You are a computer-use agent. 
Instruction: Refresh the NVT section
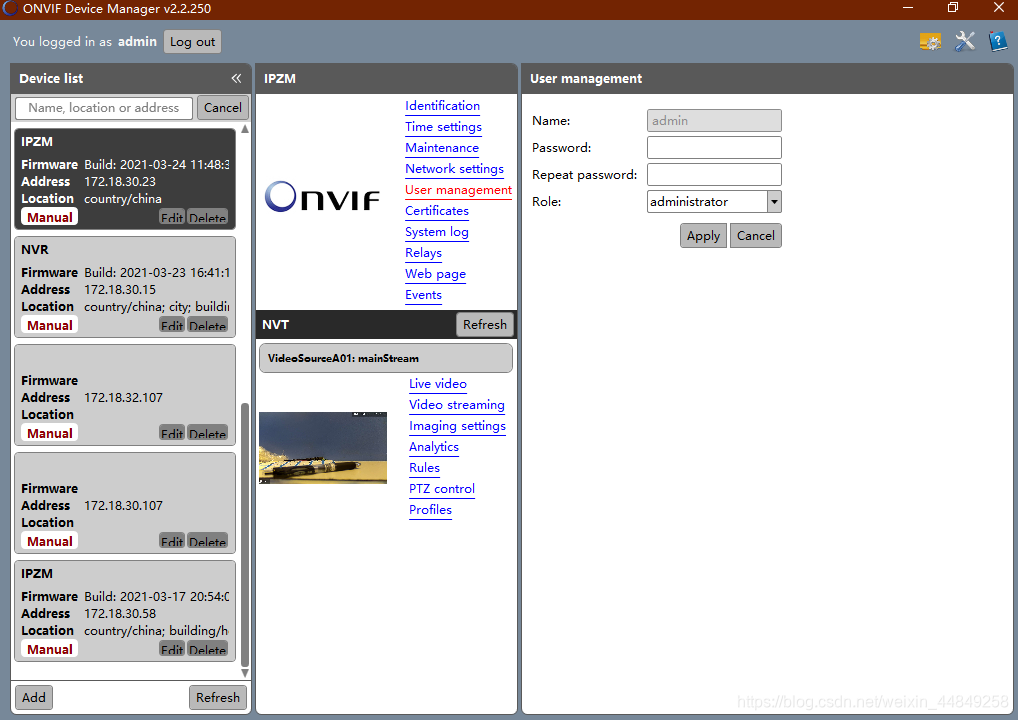(484, 325)
